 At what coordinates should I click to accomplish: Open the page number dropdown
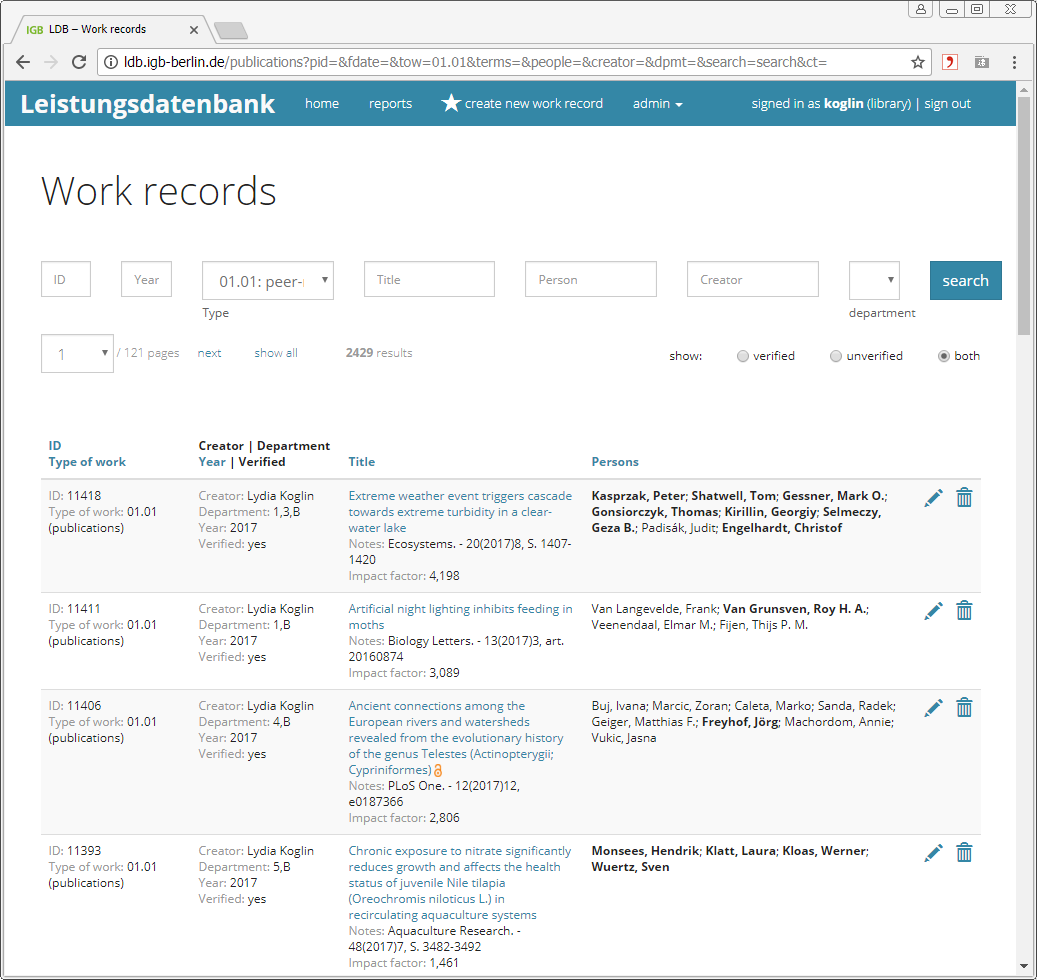pos(77,354)
